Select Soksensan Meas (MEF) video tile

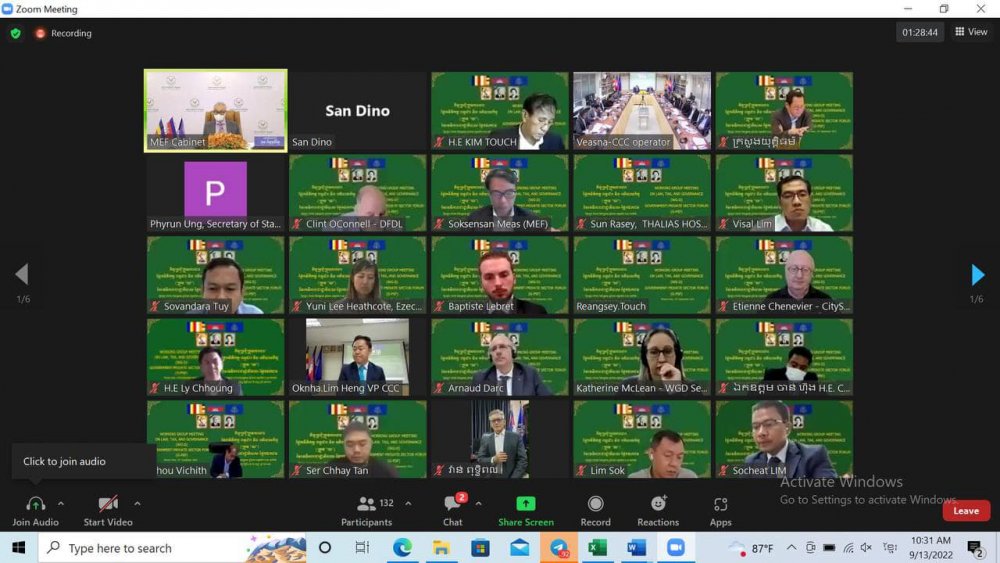click(x=499, y=193)
